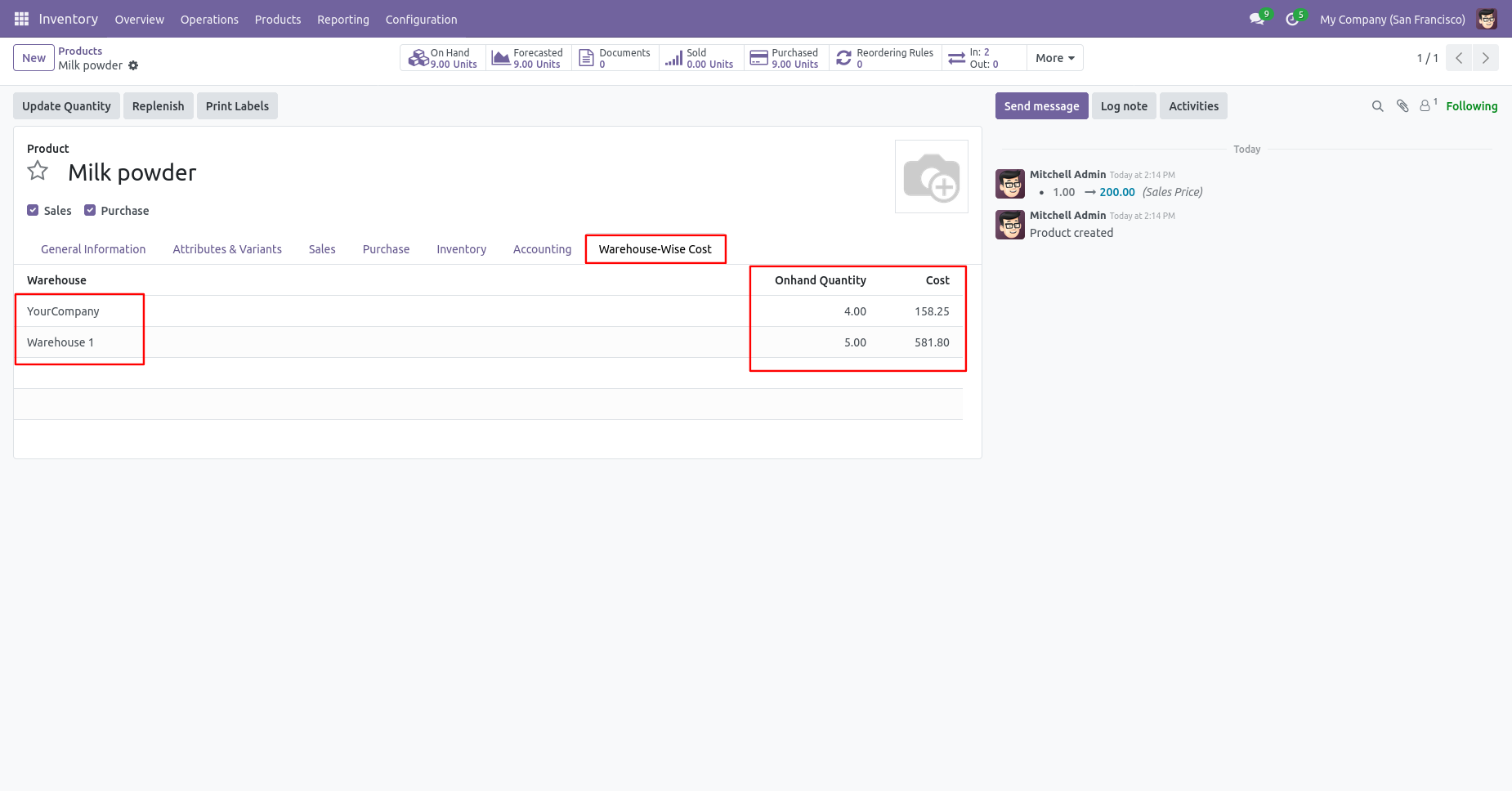Open Forecasted 9.00 Units stat
The width and height of the screenshot is (1512, 791).
[x=529, y=58]
